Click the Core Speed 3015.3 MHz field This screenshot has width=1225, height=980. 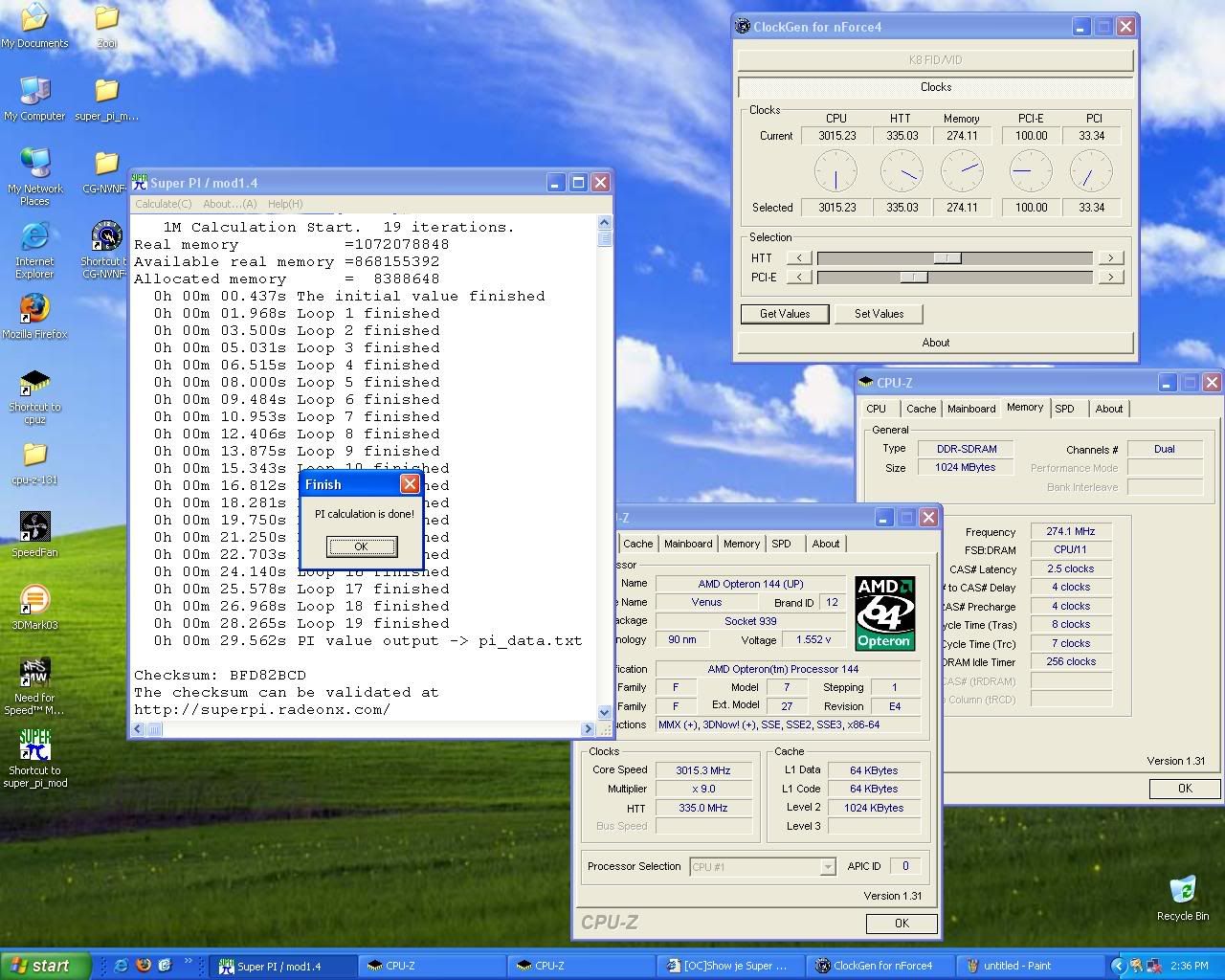[702, 770]
